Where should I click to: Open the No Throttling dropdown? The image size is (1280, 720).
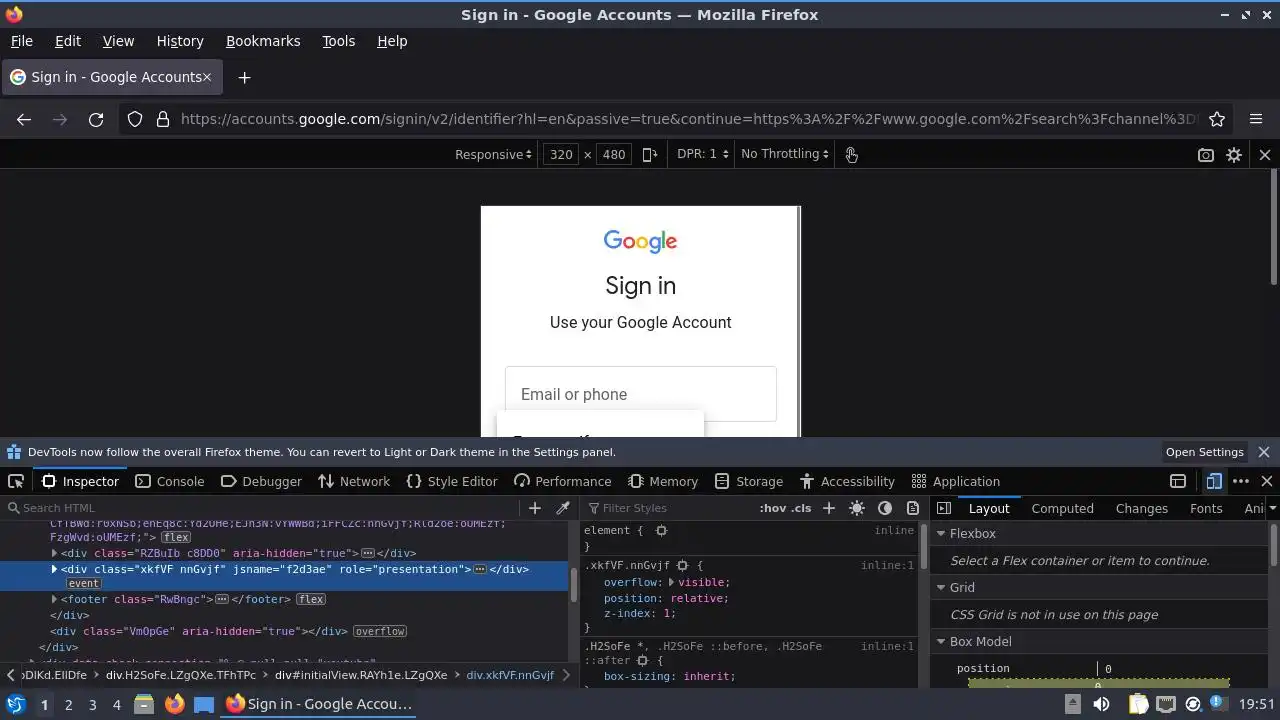click(x=786, y=154)
